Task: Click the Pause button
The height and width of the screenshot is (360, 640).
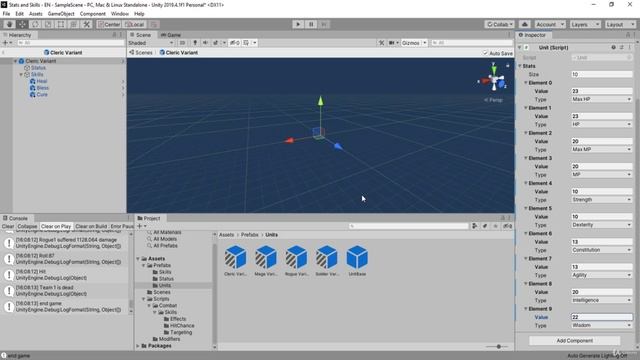Action: (311, 24)
